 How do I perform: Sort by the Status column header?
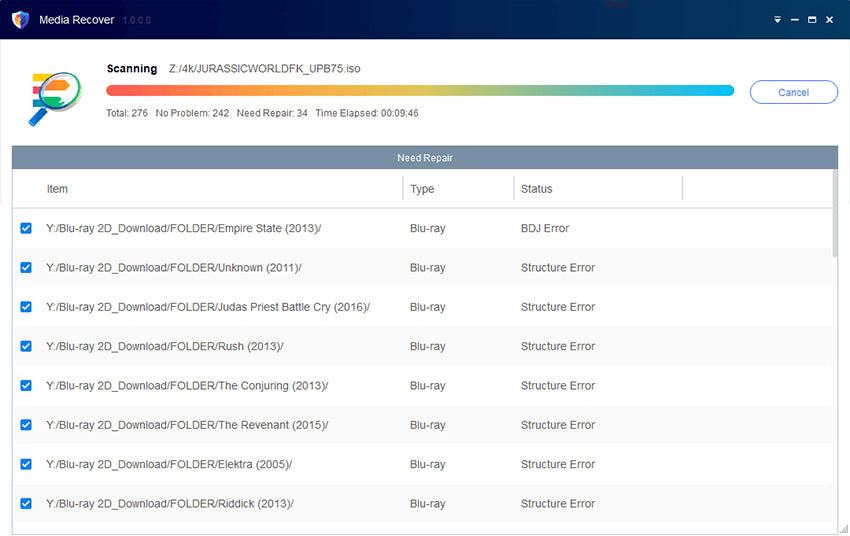tap(536, 189)
